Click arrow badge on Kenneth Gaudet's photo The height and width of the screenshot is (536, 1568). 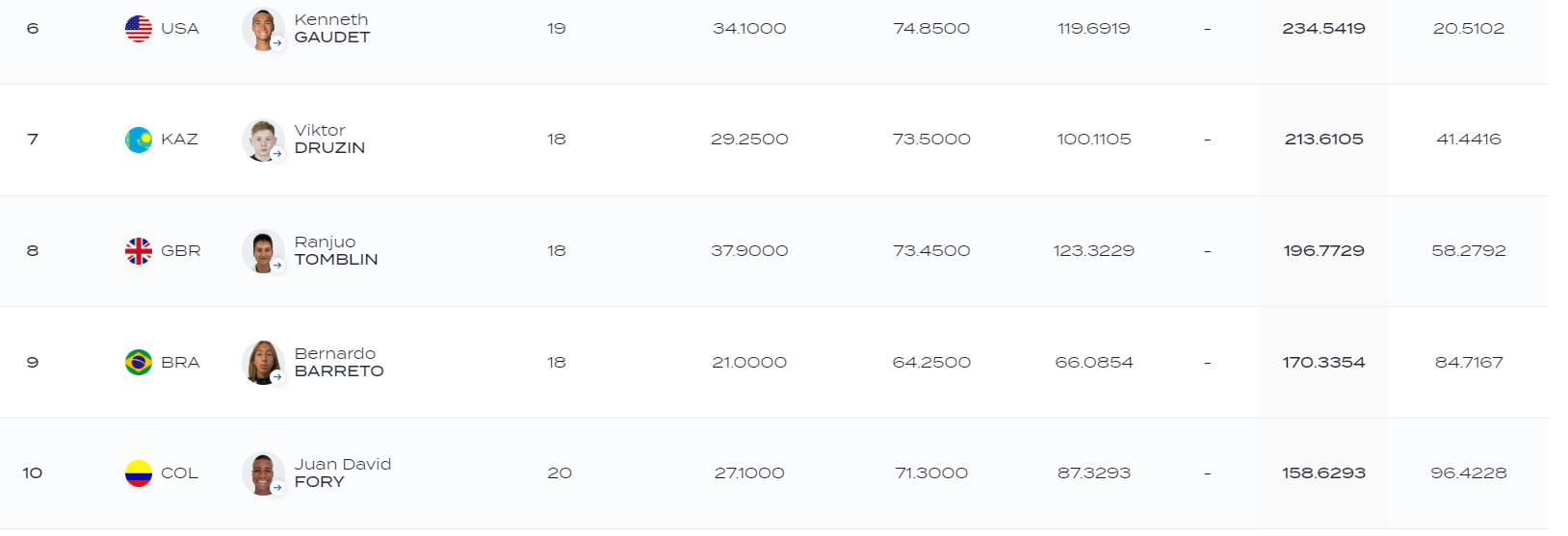(277, 43)
